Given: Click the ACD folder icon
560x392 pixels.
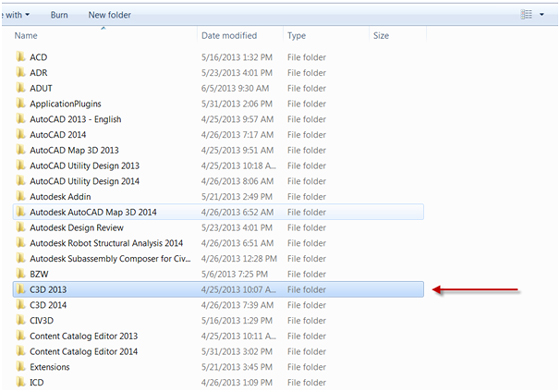Looking at the screenshot, I should [x=21, y=57].
